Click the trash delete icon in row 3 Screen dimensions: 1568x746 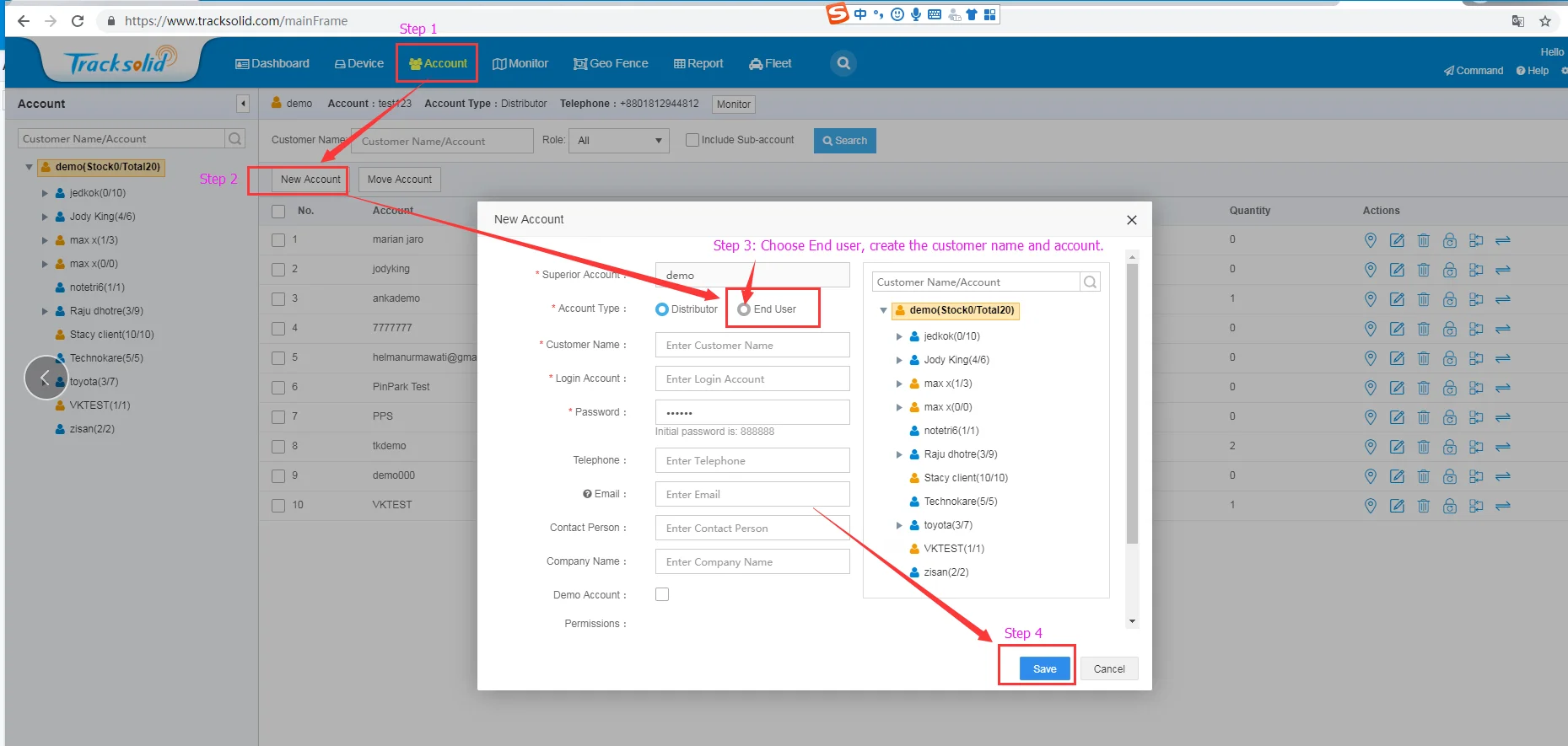(x=1423, y=299)
